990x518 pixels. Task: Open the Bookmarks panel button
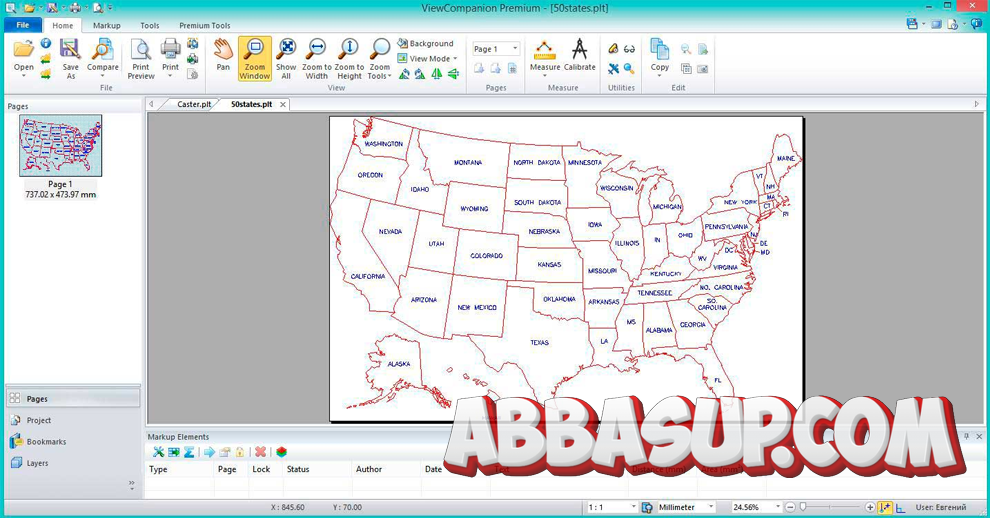click(x=46, y=442)
